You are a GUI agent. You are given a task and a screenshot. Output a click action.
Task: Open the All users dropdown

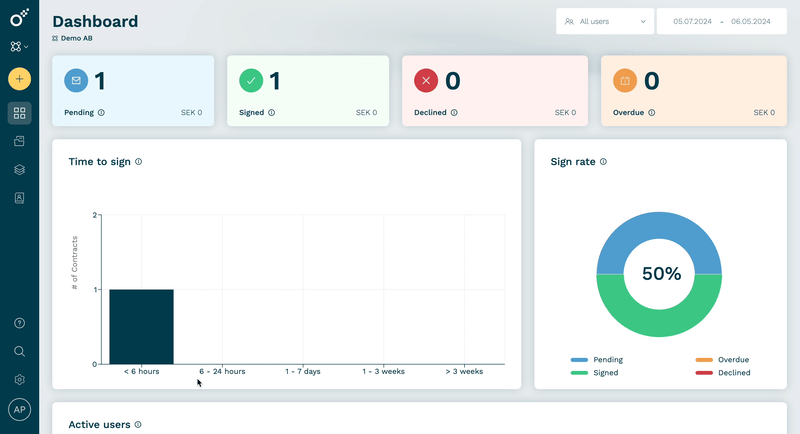point(605,21)
